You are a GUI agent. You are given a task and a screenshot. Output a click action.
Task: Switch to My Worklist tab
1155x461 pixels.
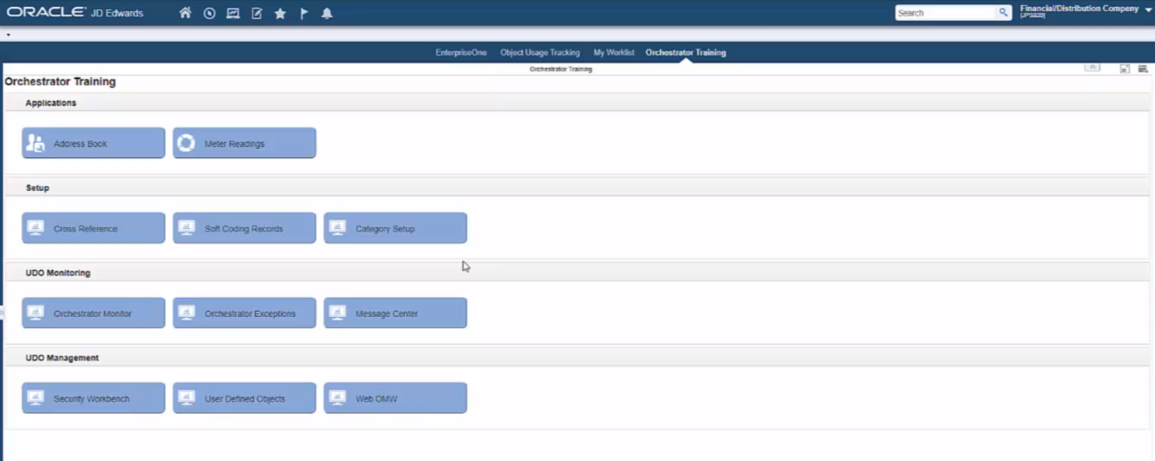pos(614,53)
